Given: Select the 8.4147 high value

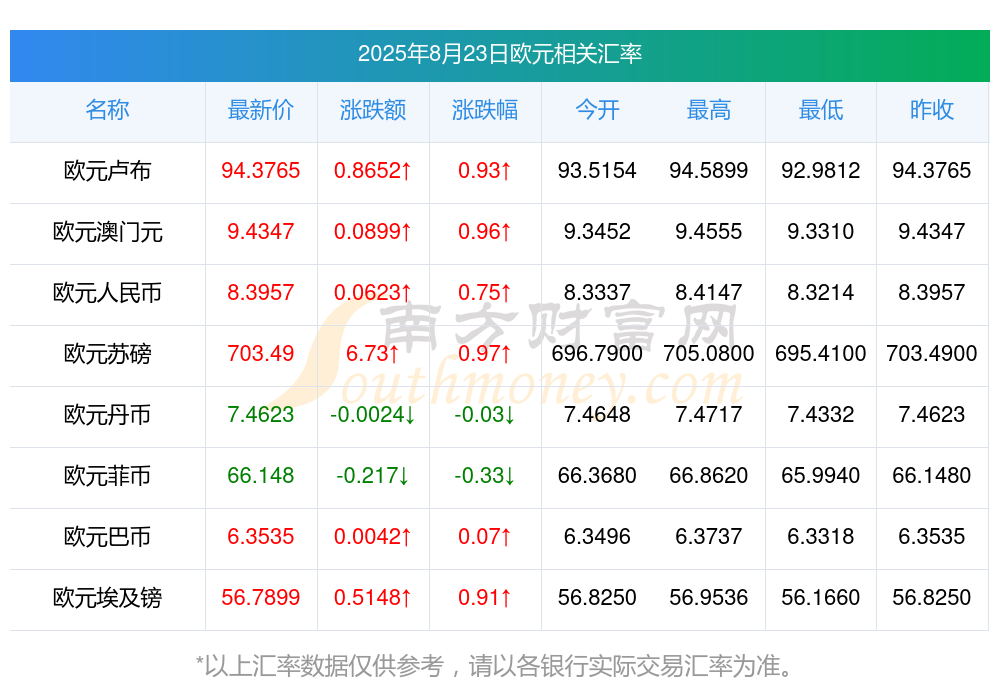Looking at the screenshot, I should [709, 292].
